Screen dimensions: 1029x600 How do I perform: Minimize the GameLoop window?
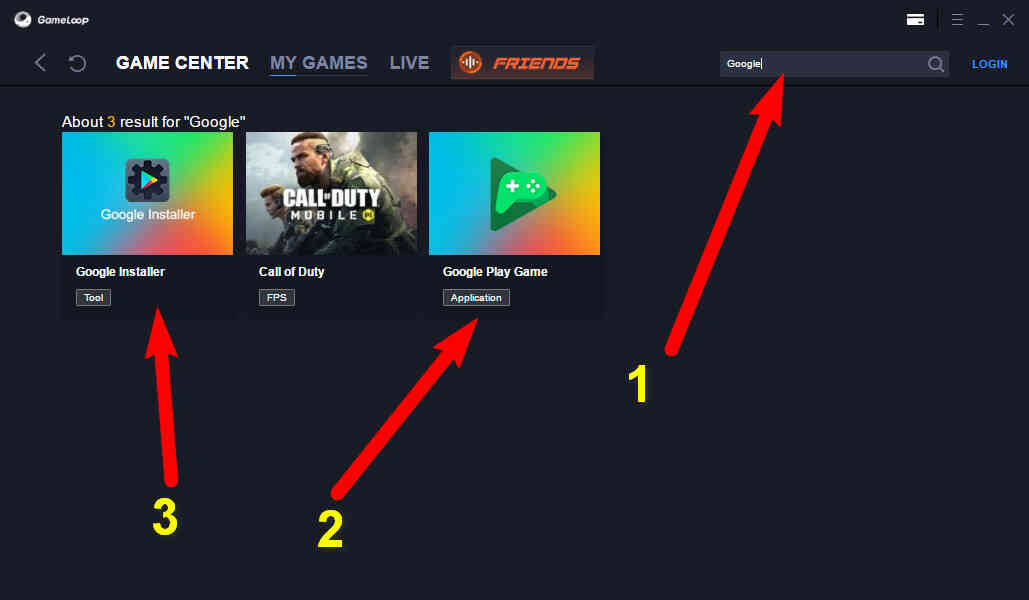(983, 21)
